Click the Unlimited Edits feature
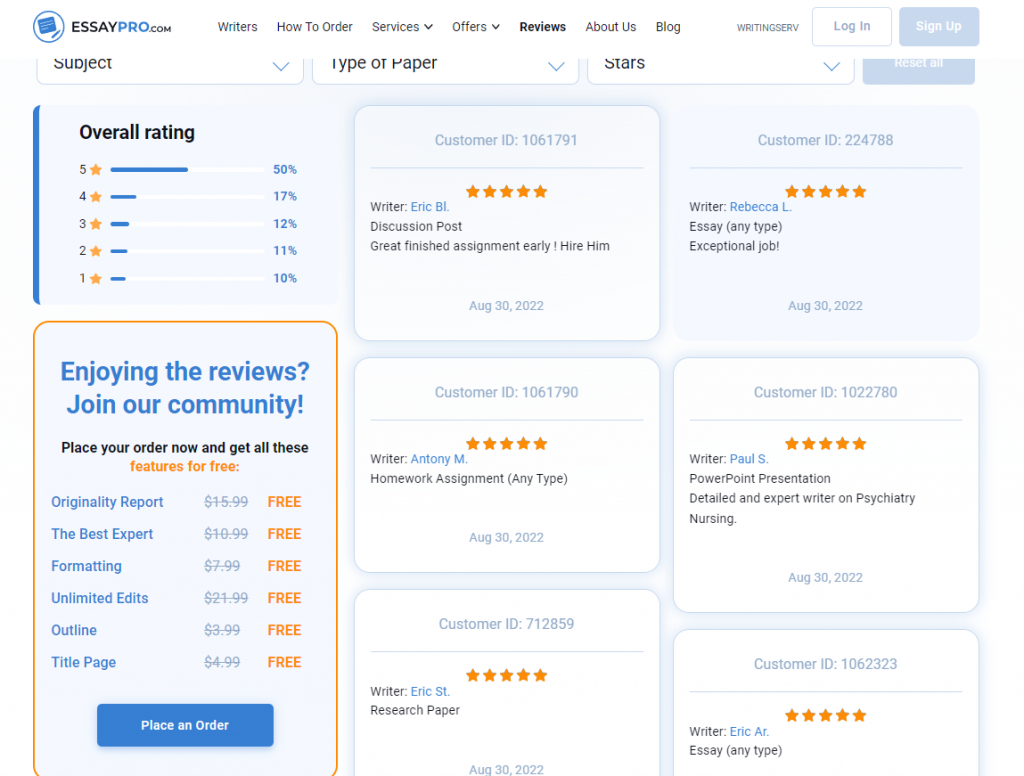The image size is (1024, 776). (x=99, y=598)
